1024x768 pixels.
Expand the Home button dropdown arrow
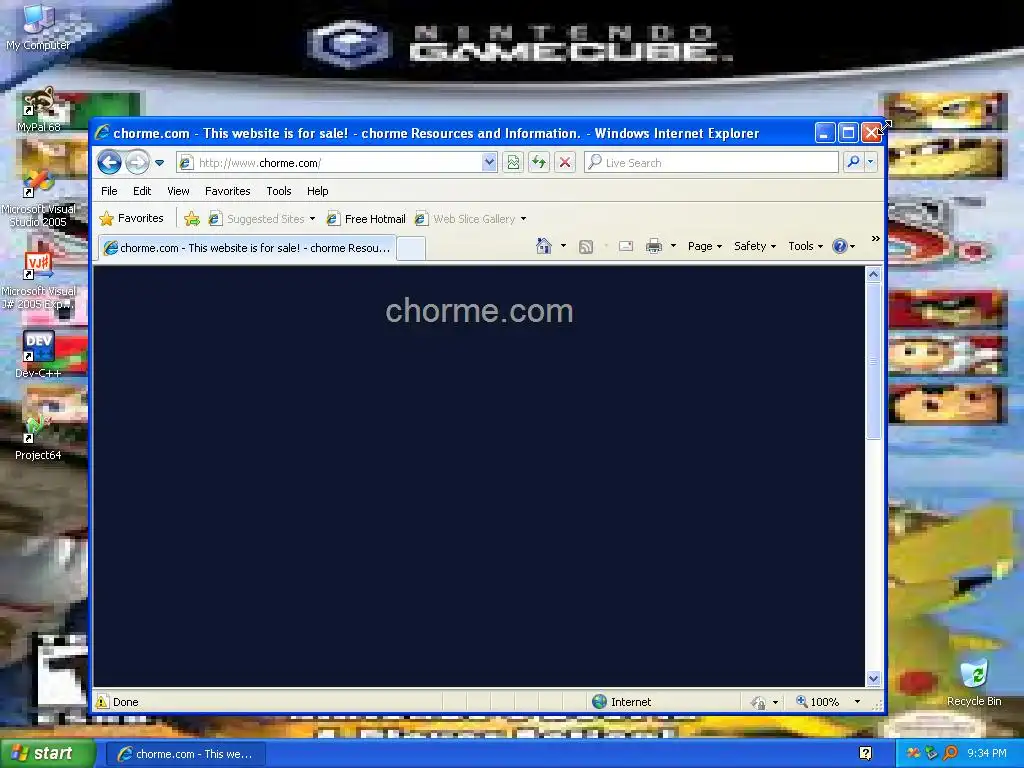[564, 246]
